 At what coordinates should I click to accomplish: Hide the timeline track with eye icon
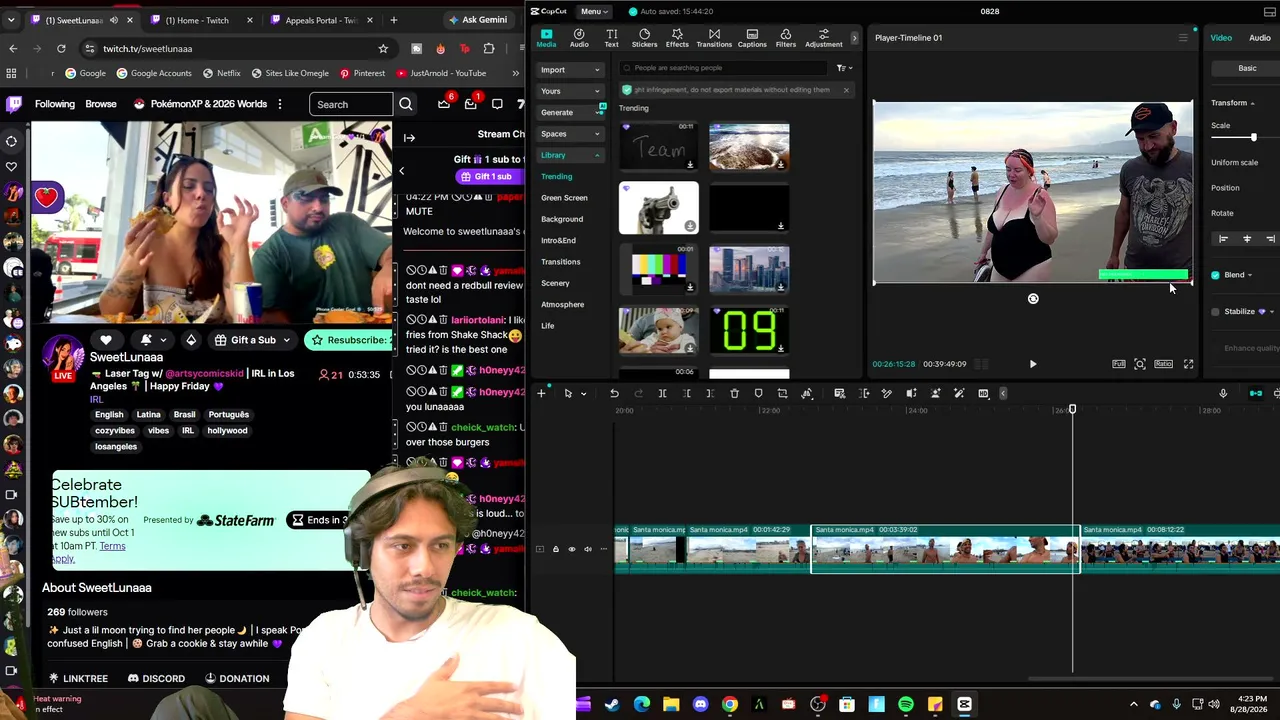pyautogui.click(x=572, y=549)
